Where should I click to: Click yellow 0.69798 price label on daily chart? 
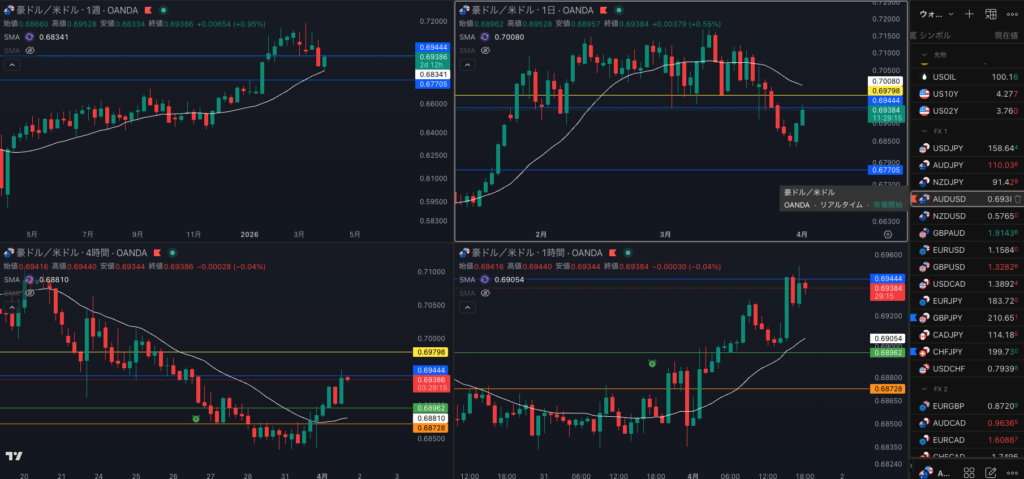[x=886, y=90]
